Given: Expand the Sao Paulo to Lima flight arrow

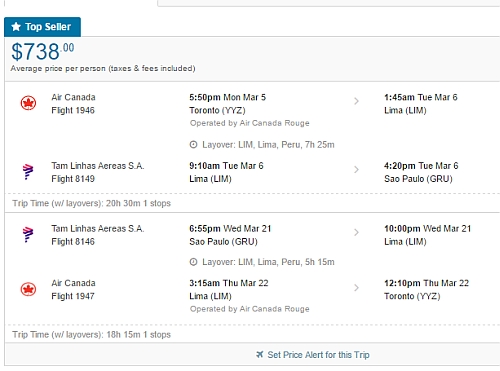Looking at the screenshot, I should (356, 232).
